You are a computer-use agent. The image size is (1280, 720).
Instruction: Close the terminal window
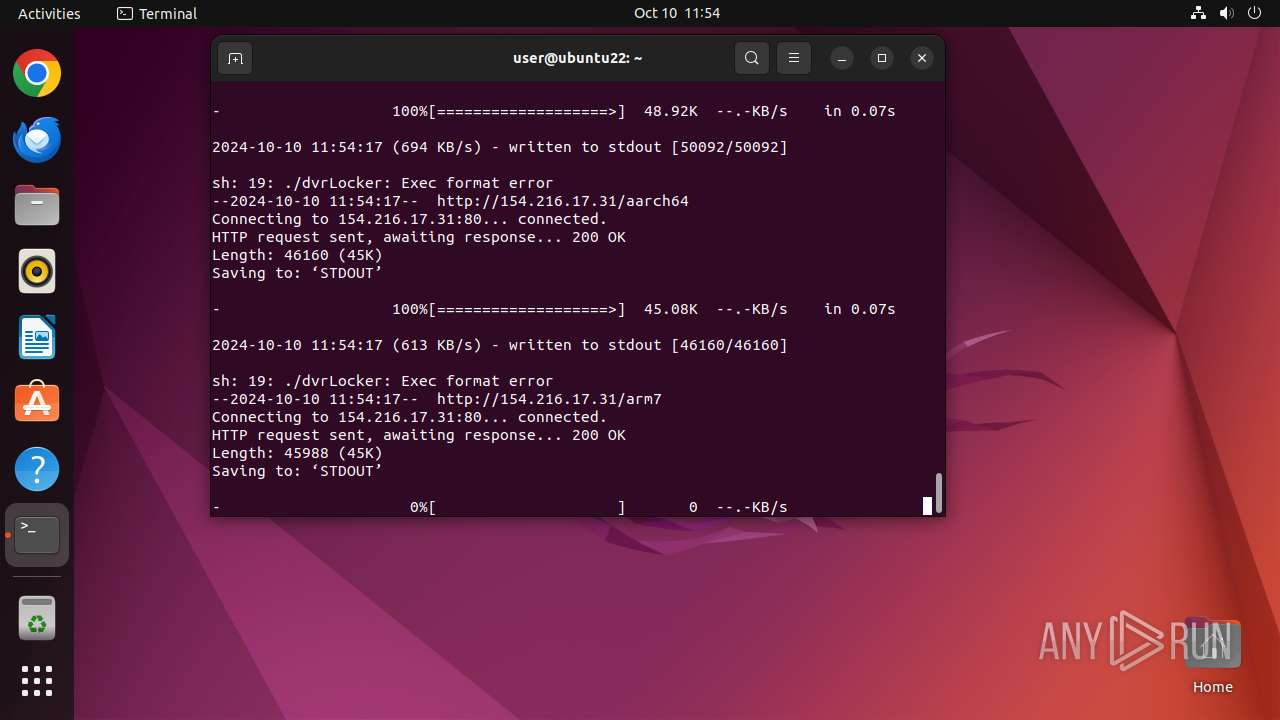pyautogui.click(x=922, y=58)
